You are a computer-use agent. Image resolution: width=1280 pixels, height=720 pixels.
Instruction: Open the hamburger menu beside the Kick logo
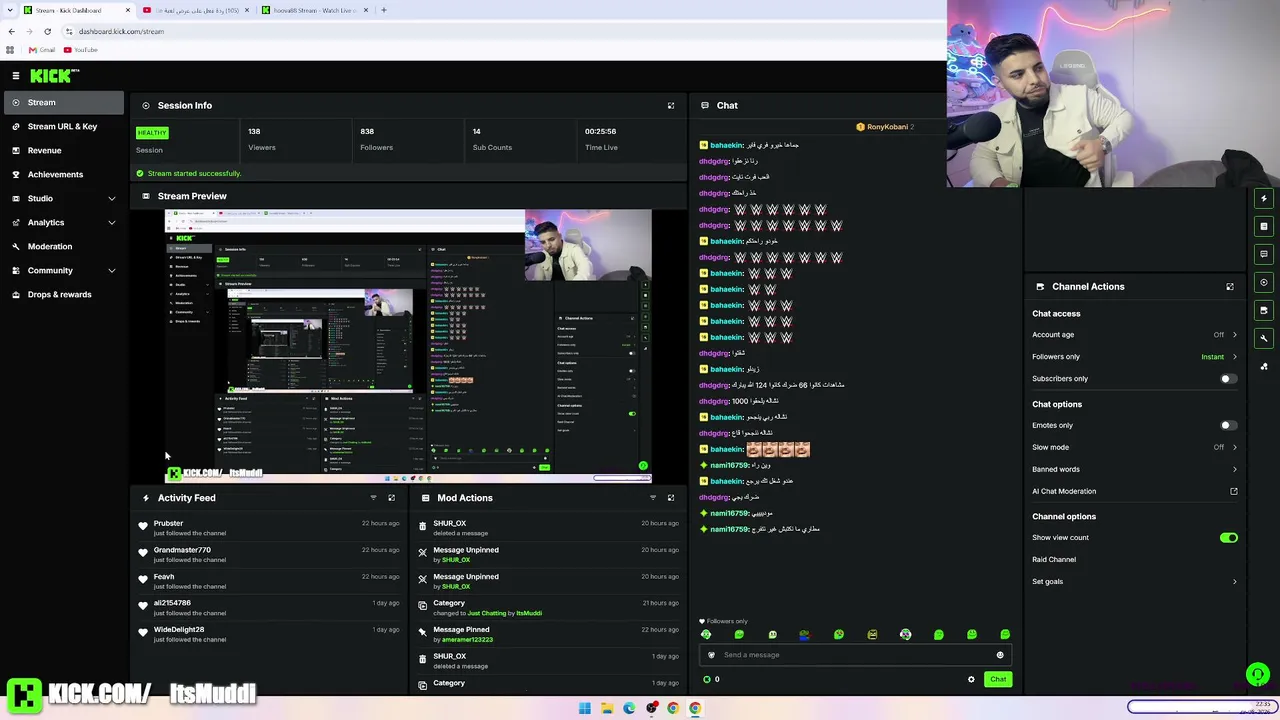[16, 76]
